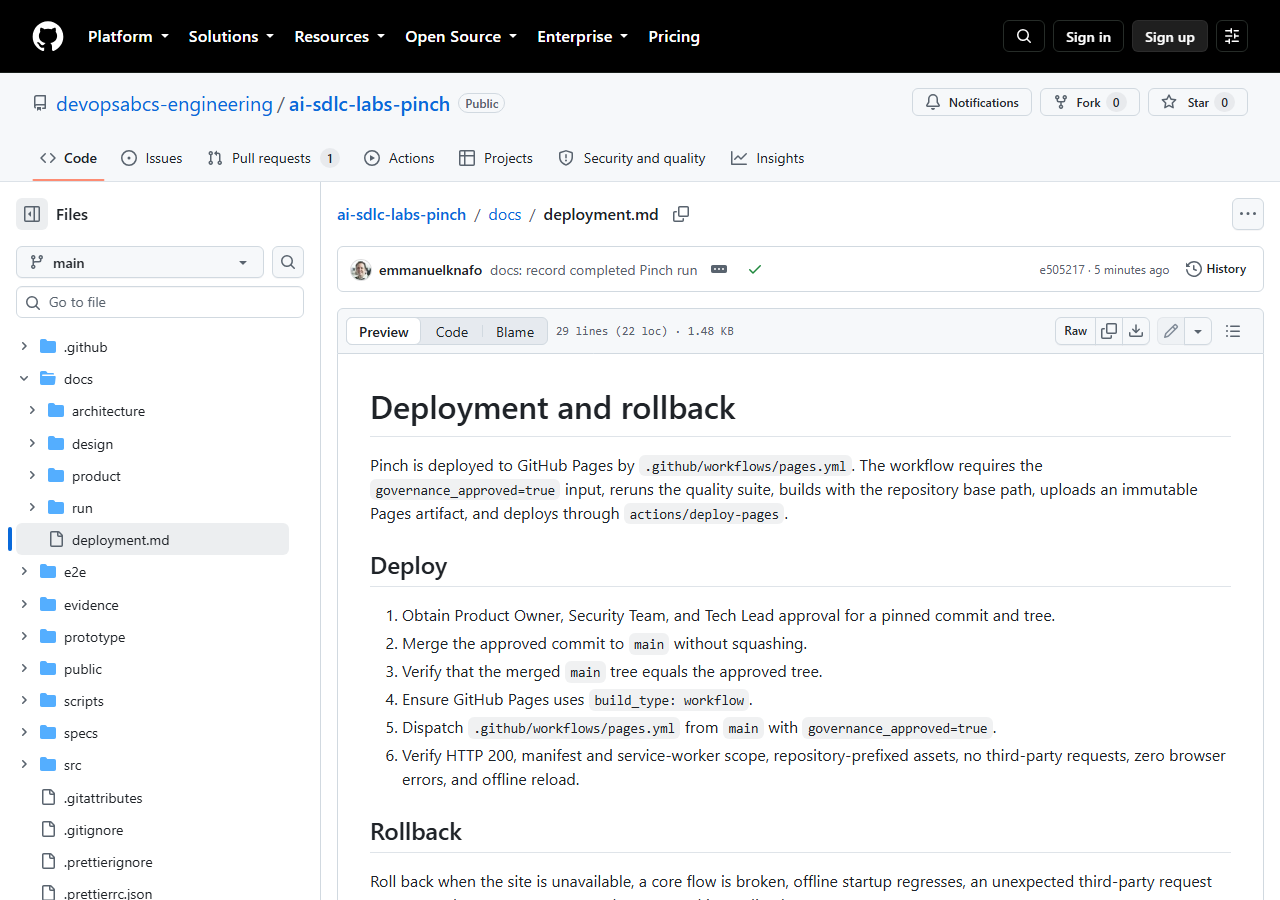1280x900 pixels.
Task: Expand the Platform menu
Action: point(129,36)
